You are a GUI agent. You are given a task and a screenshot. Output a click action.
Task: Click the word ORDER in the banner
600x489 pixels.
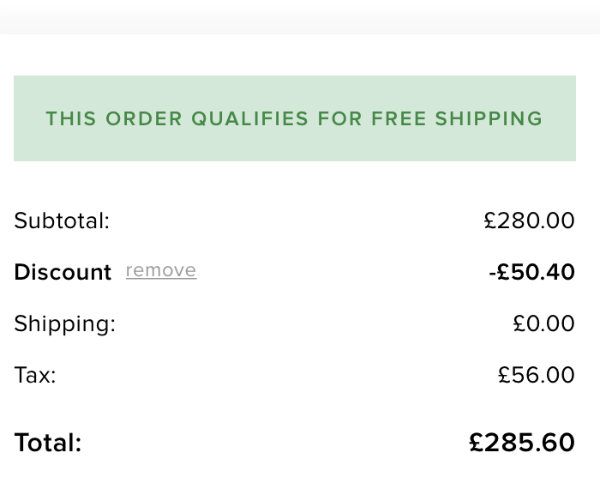tap(144, 119)
